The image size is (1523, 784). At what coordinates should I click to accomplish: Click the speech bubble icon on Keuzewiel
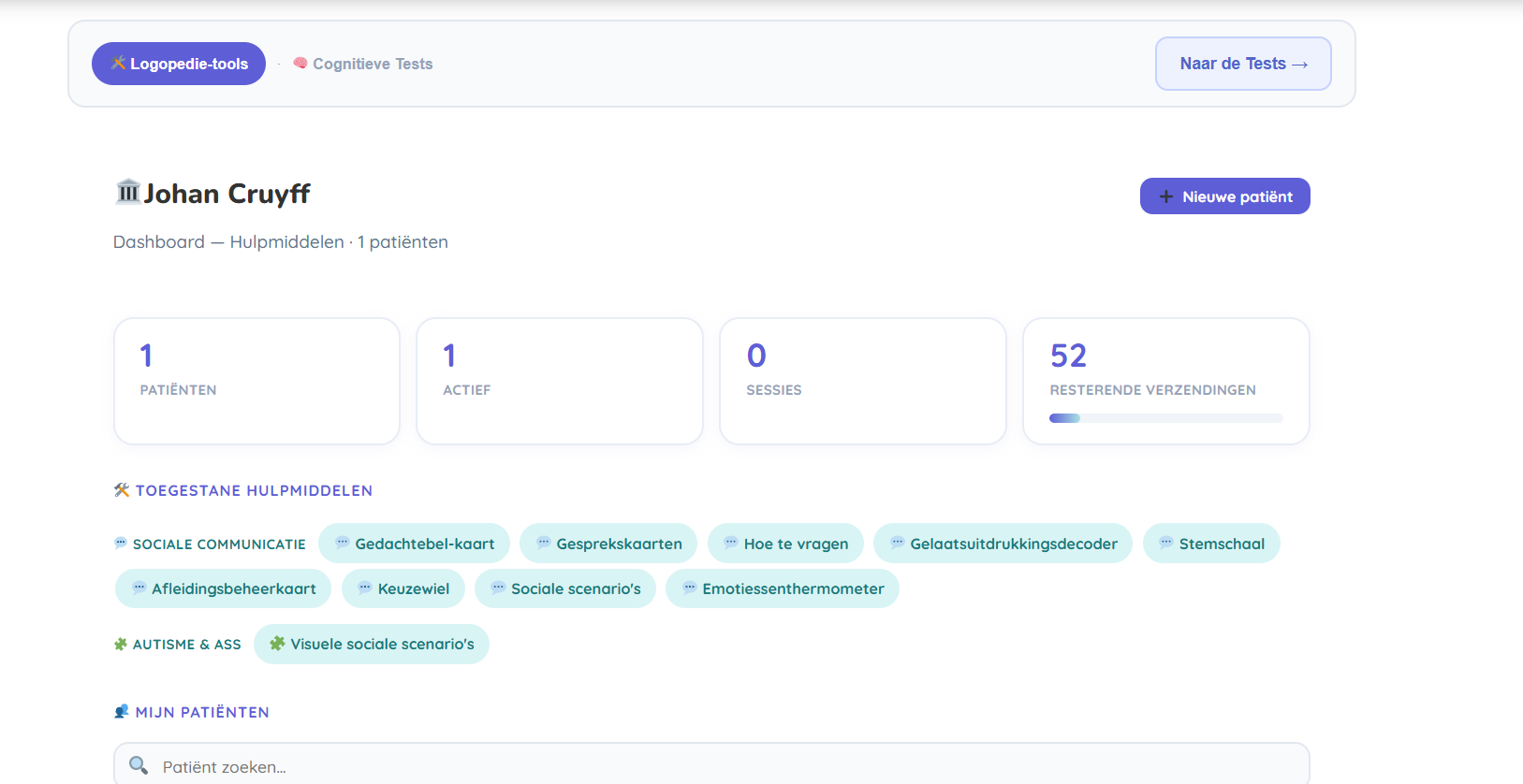[x=365, y=588]
